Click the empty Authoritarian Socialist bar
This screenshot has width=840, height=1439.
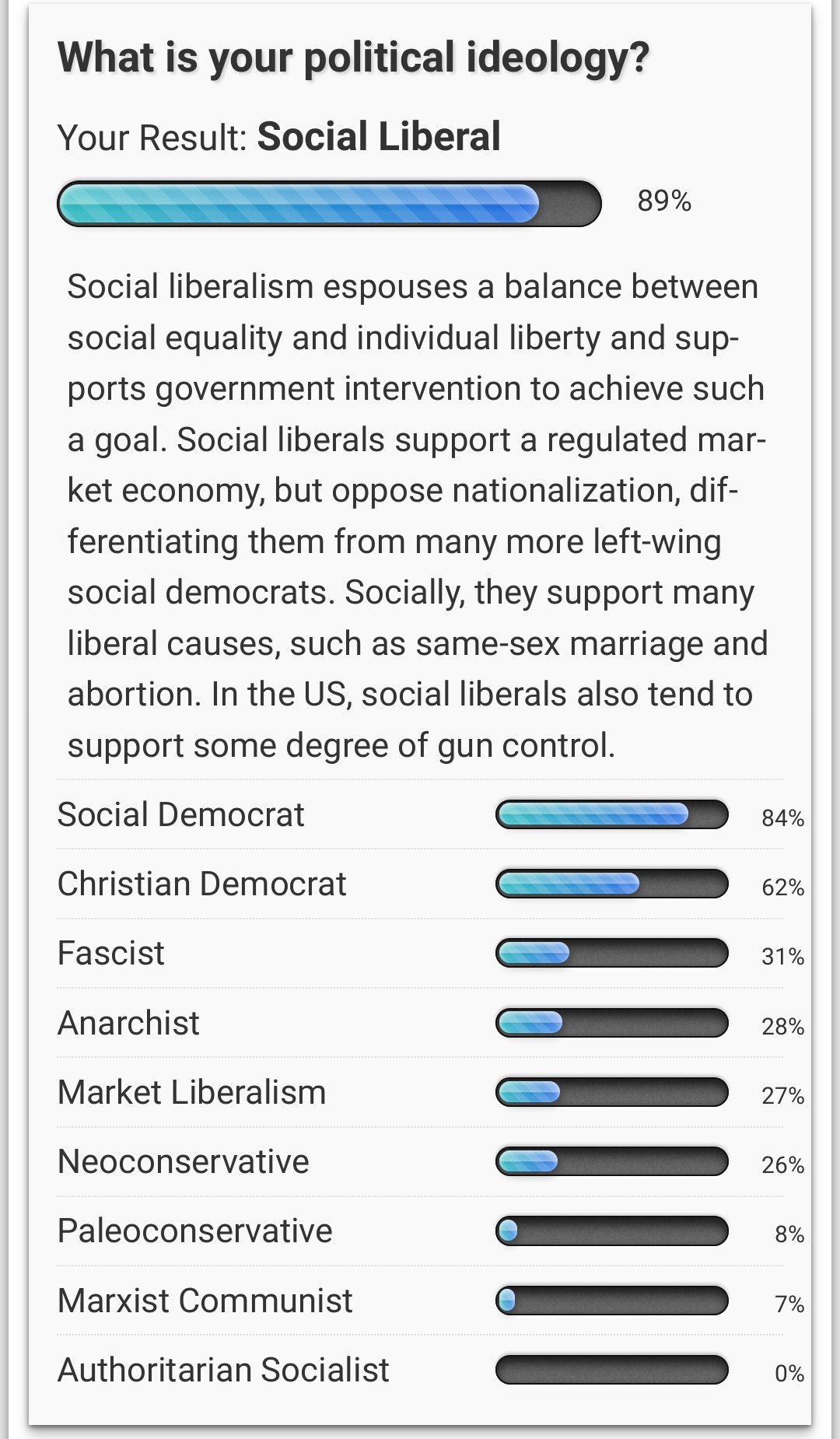click(611, 1370)
